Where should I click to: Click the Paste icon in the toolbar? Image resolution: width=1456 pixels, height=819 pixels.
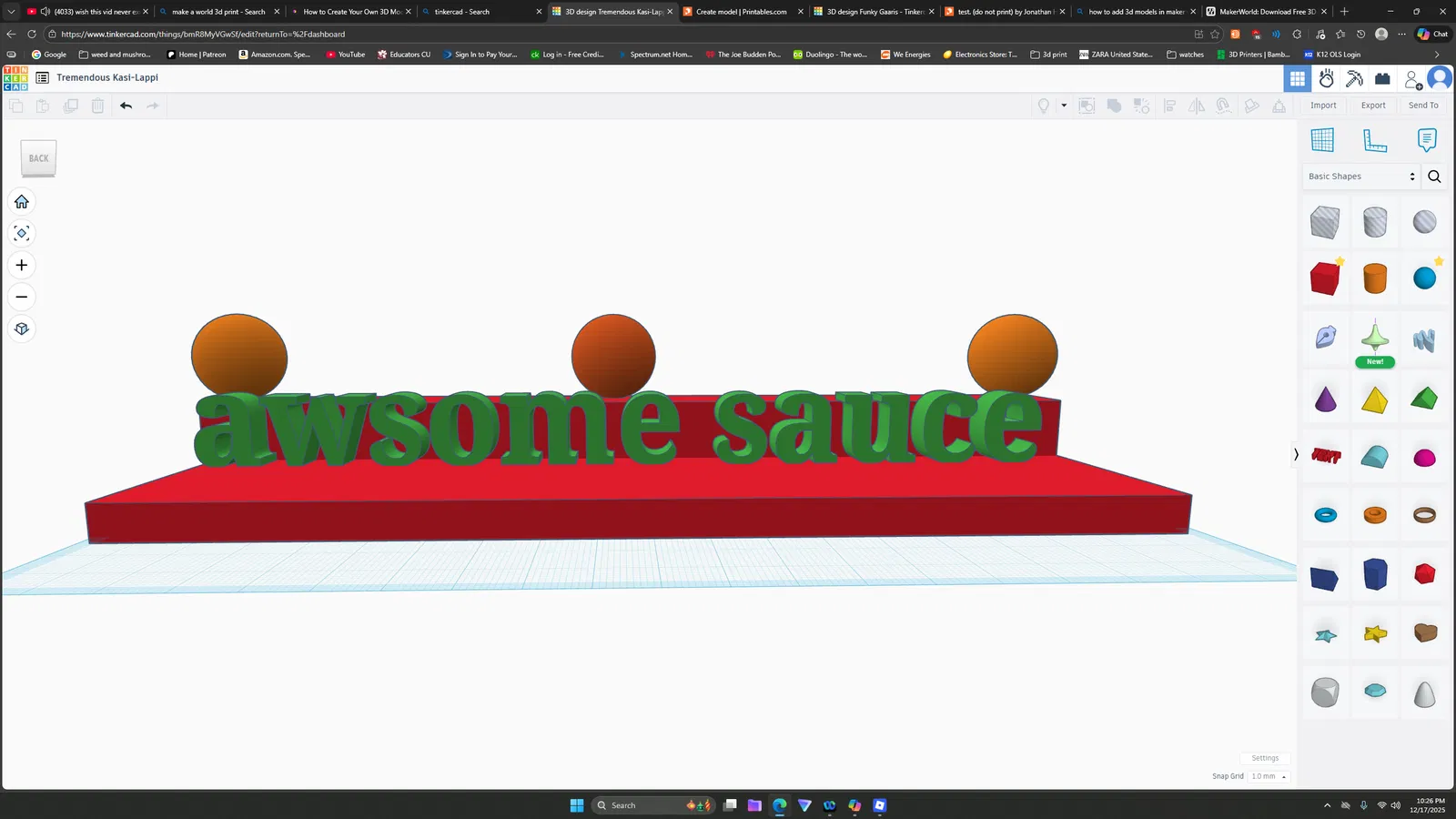click(43, 106)
